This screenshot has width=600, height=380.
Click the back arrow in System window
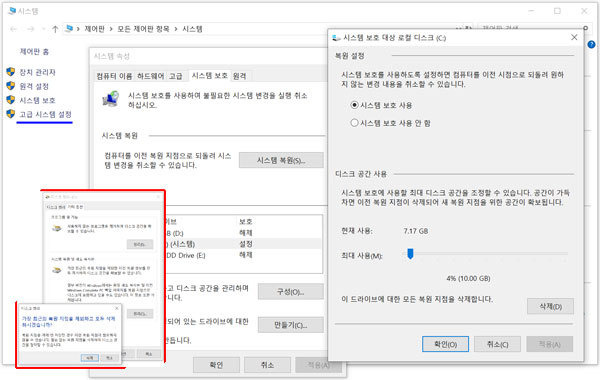13,29
